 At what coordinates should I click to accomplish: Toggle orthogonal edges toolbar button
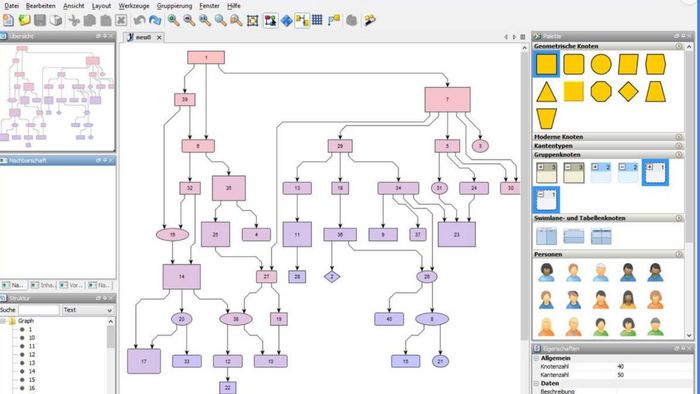click(x=302, y=21)
